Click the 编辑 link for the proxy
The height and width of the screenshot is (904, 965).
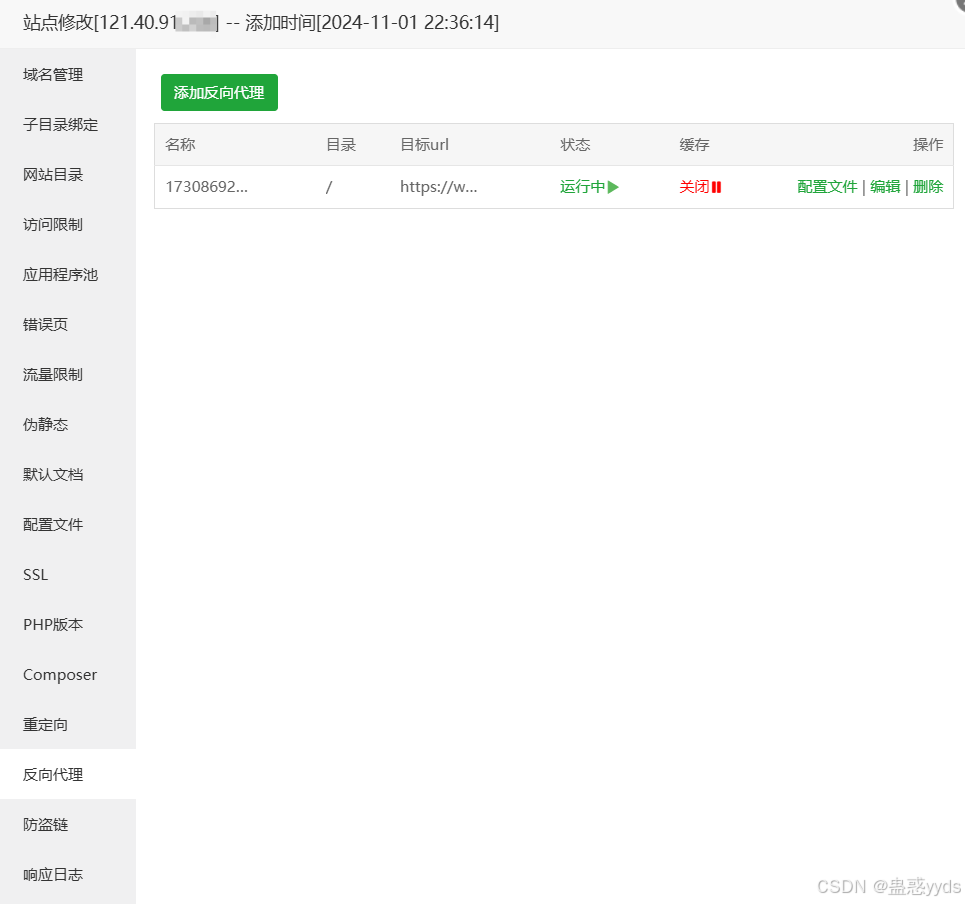pos(885,186)
